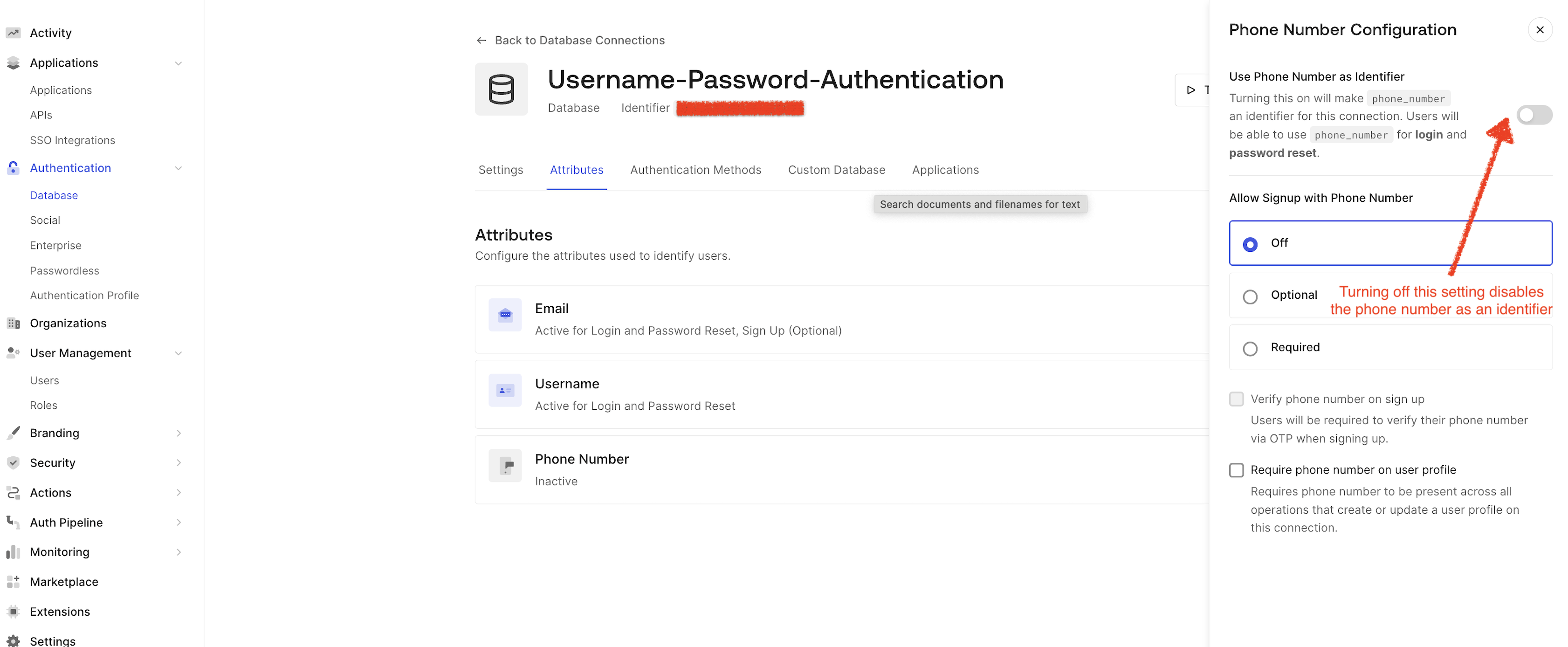Click the Extensions chip icon
The image size is (1568, 647).
pyautogui.click(x=14, y=612)
